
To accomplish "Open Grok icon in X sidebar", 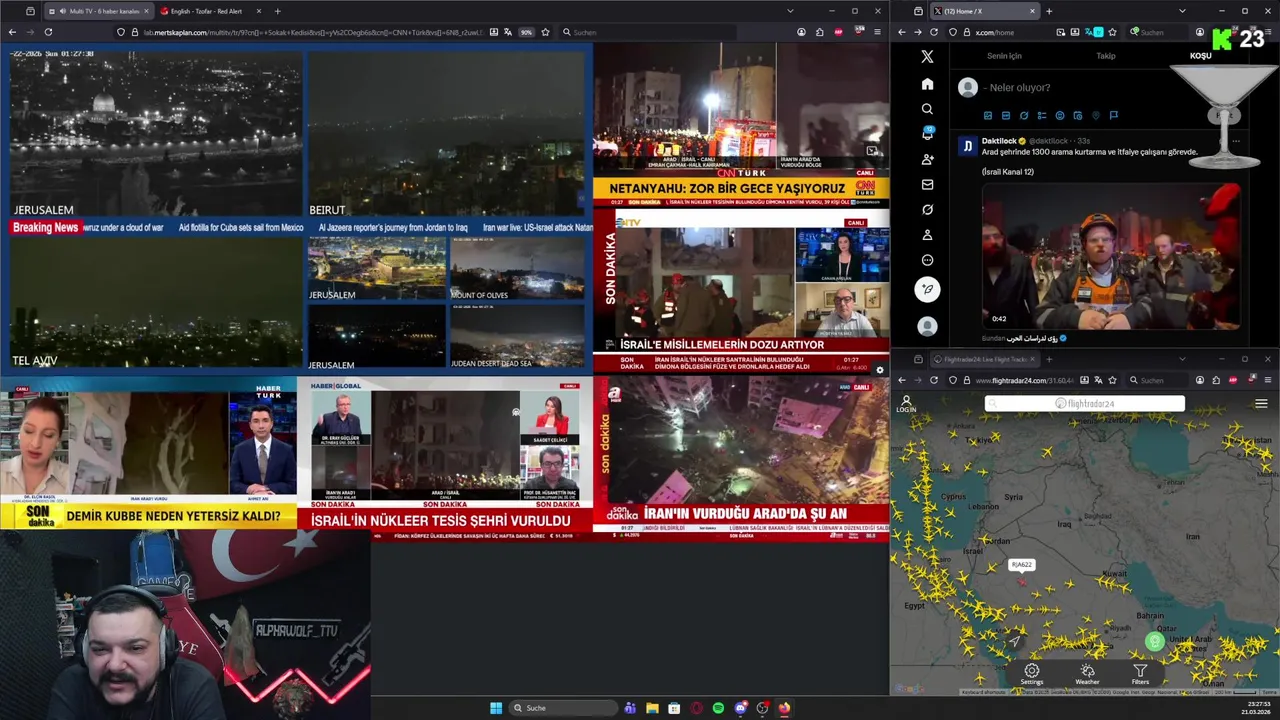I will [927, 210].
